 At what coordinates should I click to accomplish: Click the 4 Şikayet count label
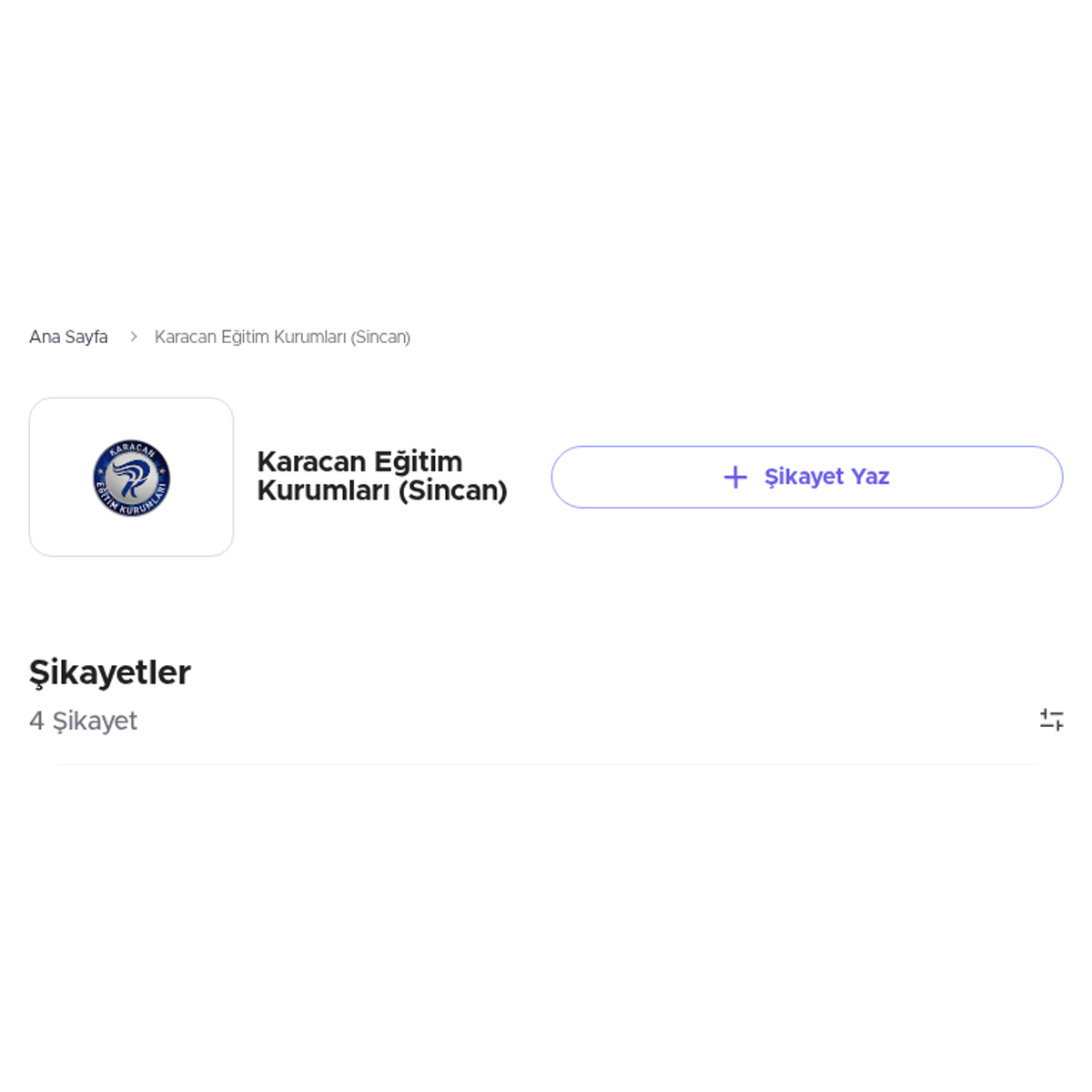[x=83, y=721]
